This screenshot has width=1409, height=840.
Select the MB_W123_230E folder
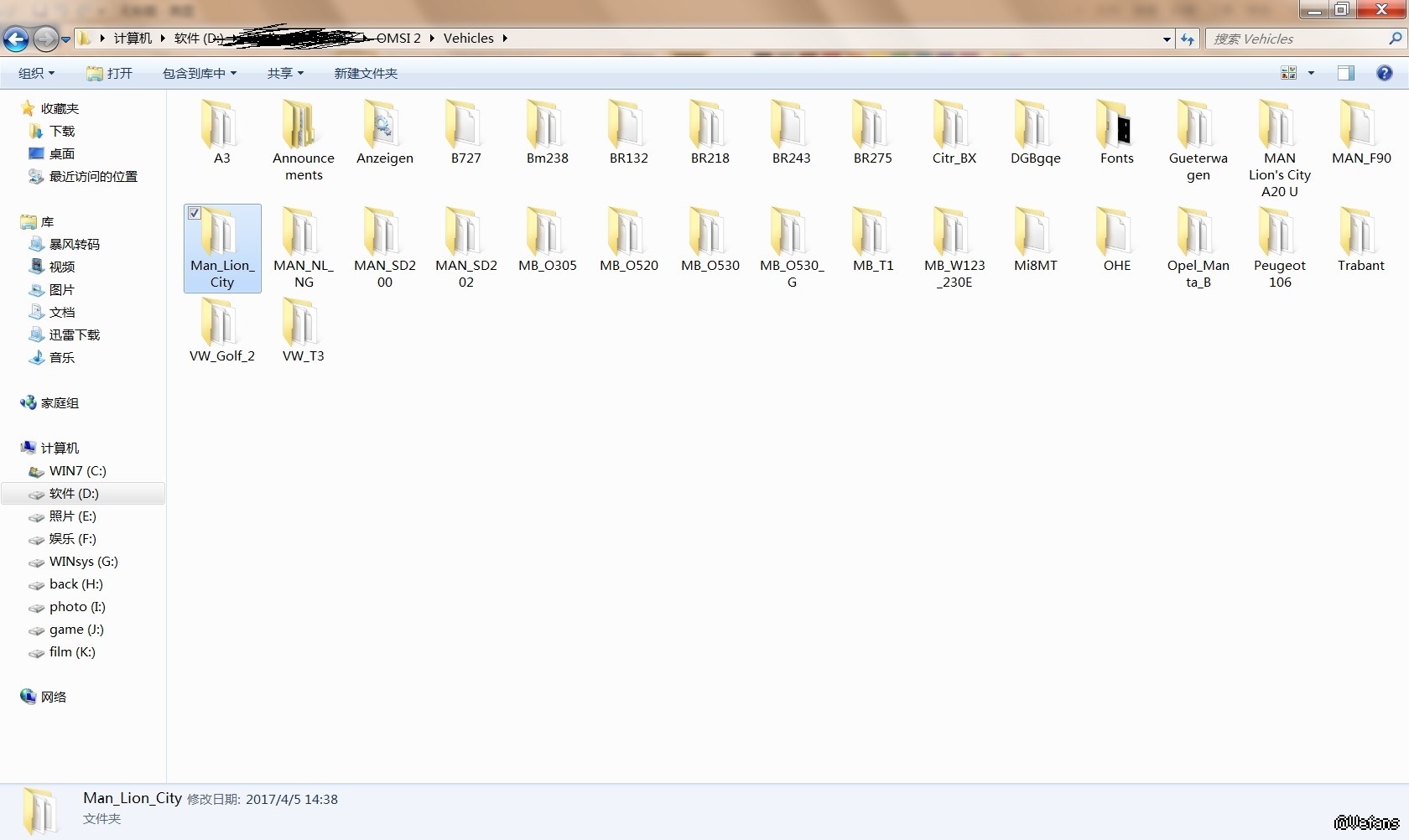click(x=954, y=248)
